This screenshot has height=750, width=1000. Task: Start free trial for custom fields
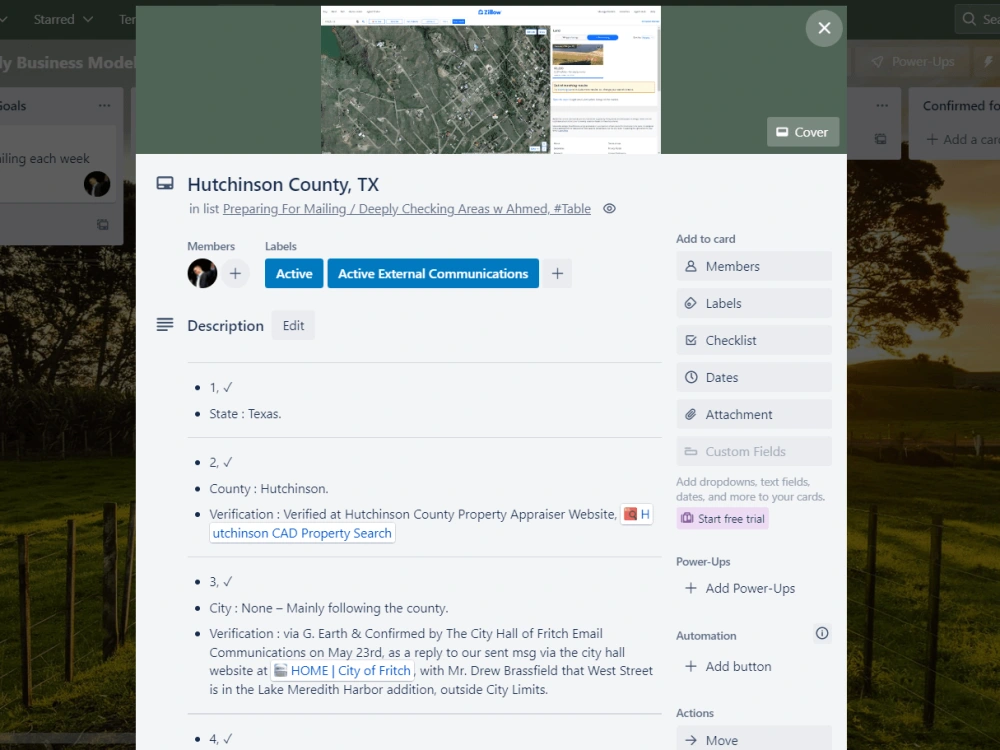(723, 518)
